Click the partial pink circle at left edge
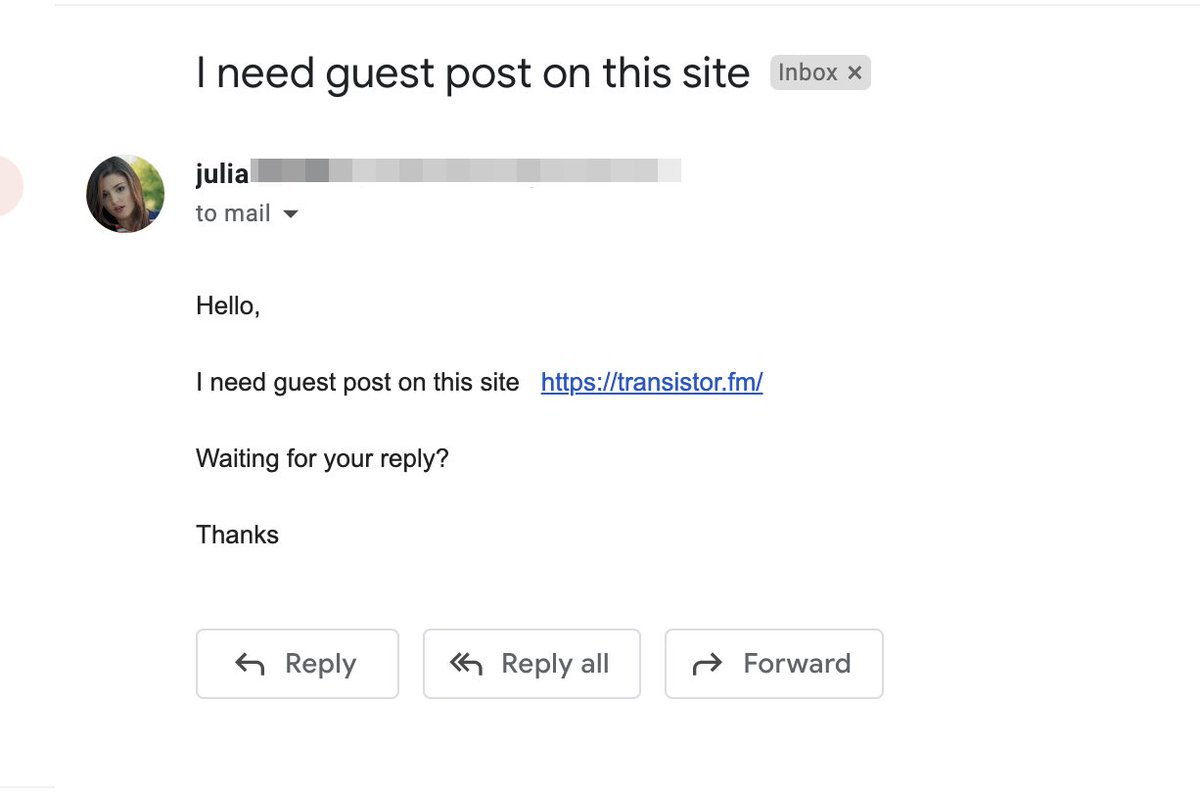Viewport: 1200px width, 795px height. coord(8,187)
